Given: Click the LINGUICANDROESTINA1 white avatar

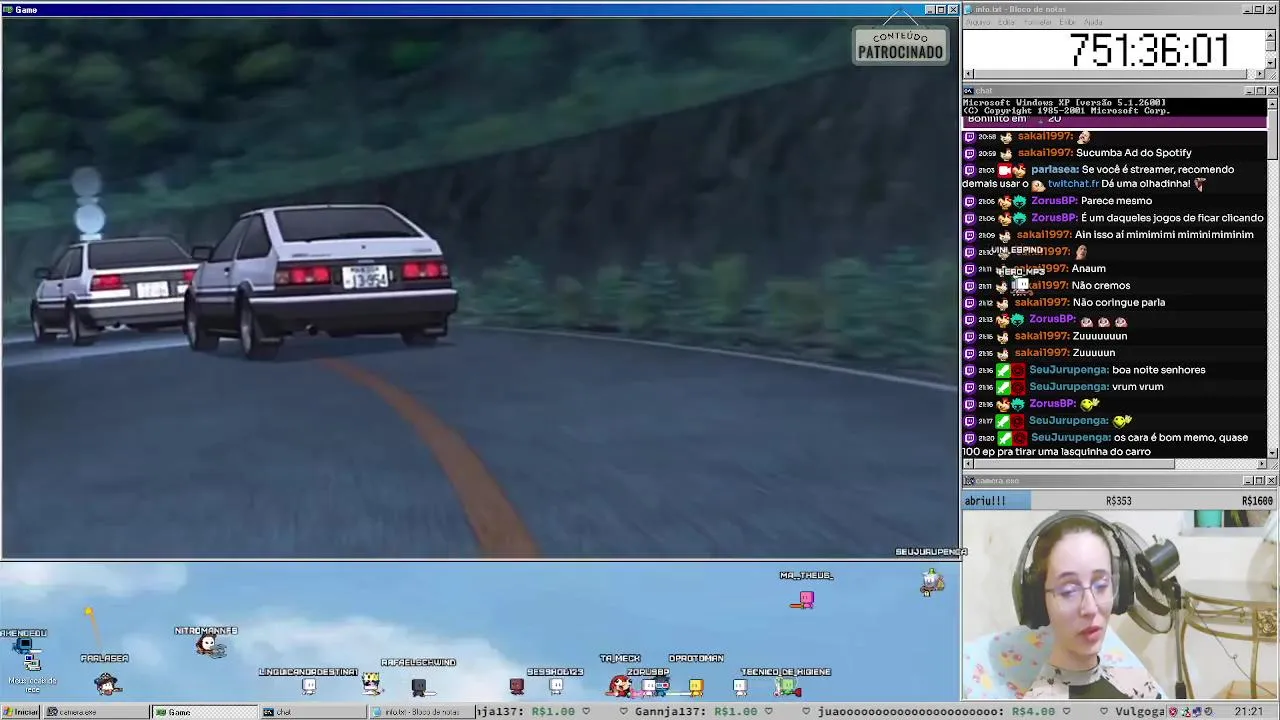Looking at the screenshot, I should tap(309, 686).
